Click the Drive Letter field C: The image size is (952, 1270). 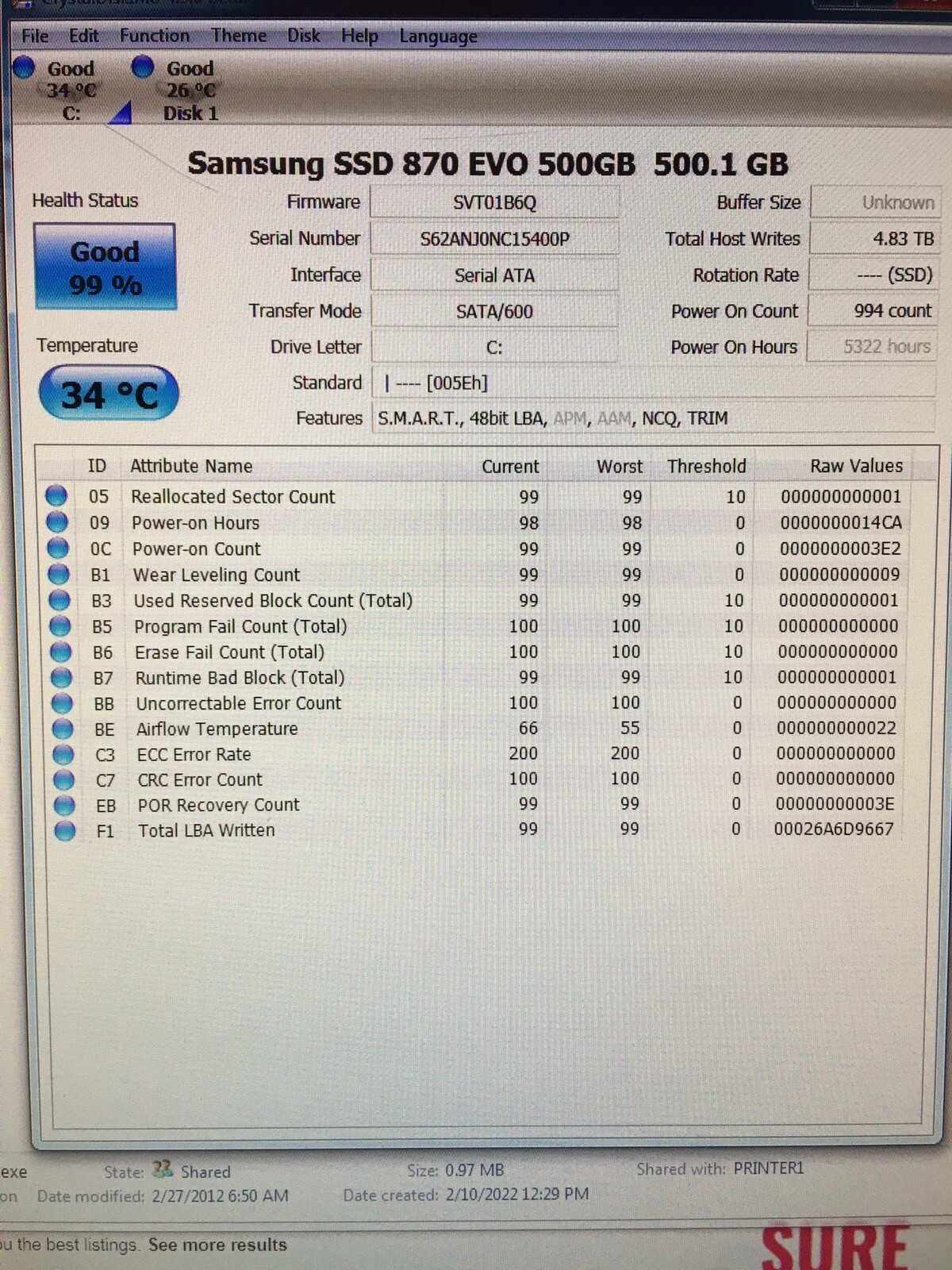coord(494,348)
